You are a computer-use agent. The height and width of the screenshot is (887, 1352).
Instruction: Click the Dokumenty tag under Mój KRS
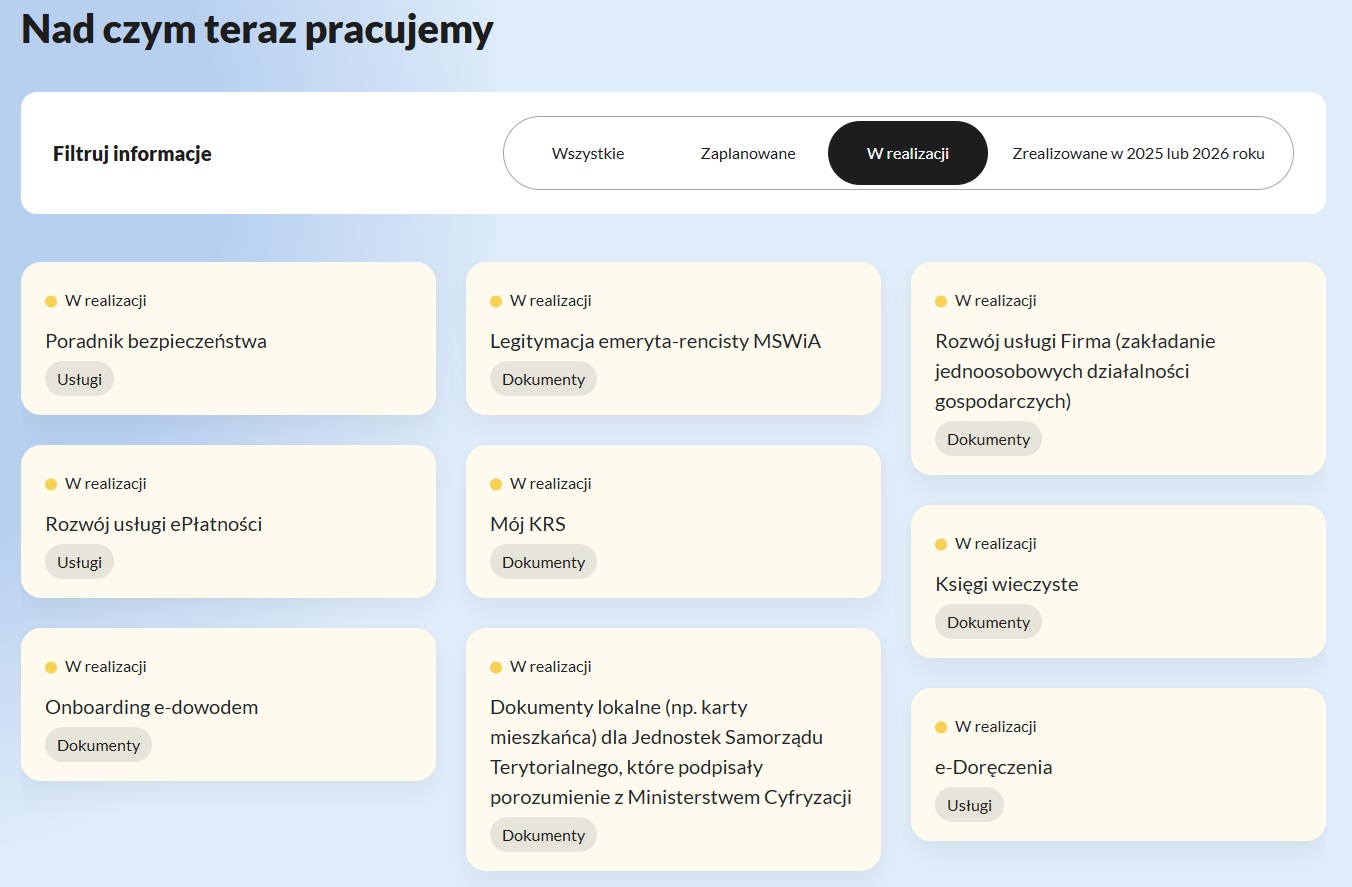pos(543,561)
